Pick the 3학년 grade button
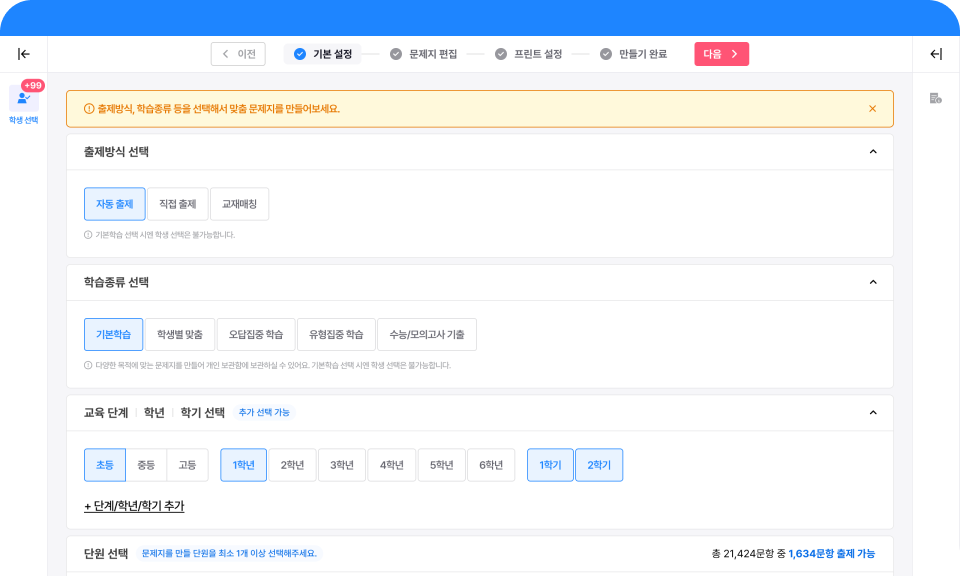Viewport: 960px width, 576px height. 342,465
